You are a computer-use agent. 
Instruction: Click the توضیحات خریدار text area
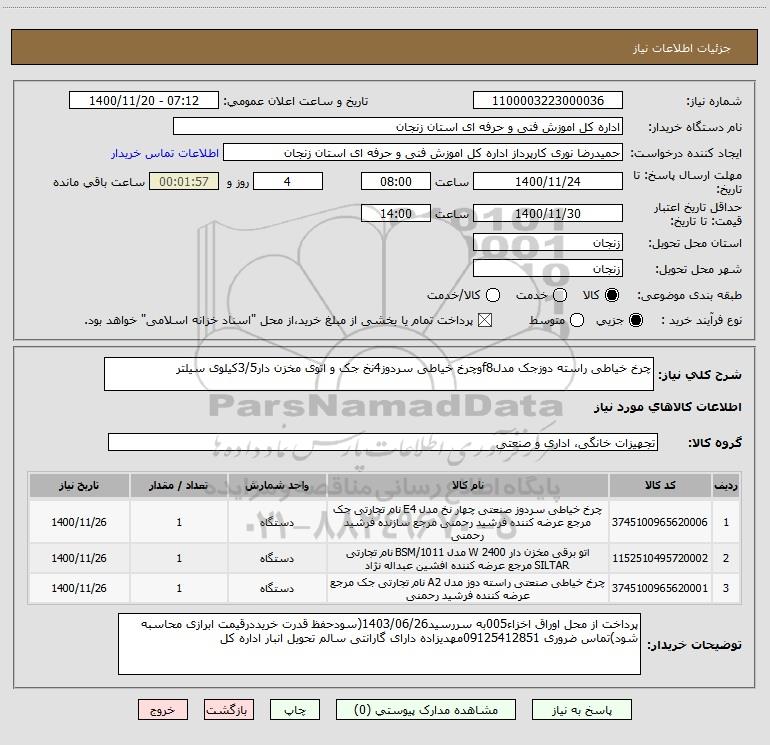click(379, 644)
